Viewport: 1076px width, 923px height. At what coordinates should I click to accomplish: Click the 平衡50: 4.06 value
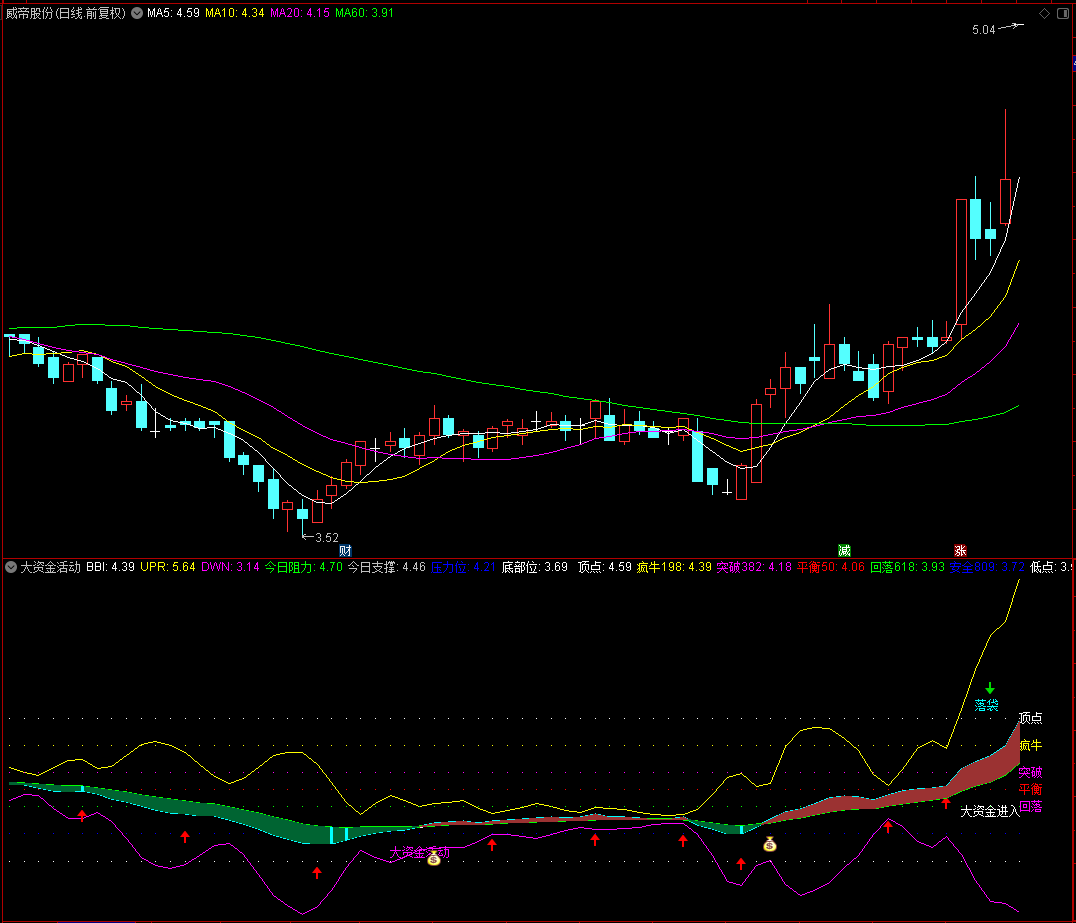point(831,567)
